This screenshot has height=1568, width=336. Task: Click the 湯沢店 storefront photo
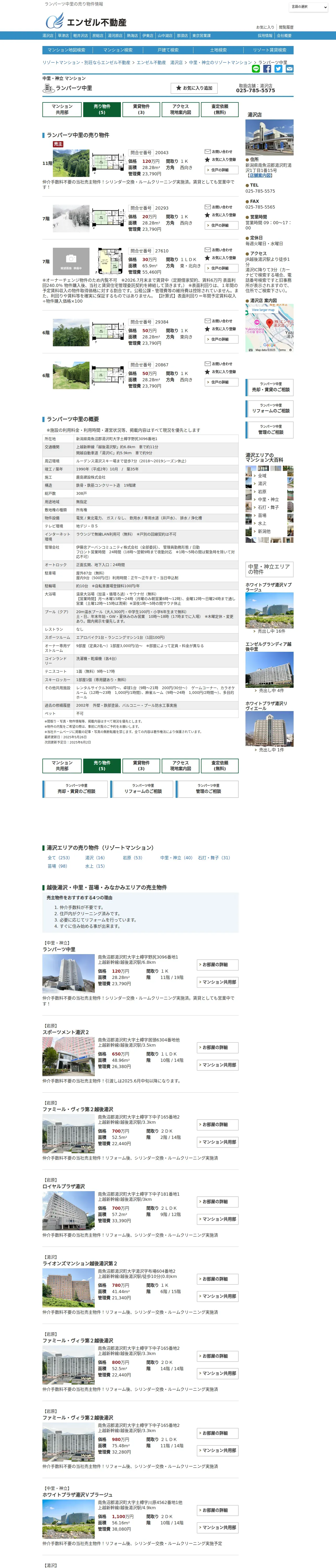(x=270, y=137)
